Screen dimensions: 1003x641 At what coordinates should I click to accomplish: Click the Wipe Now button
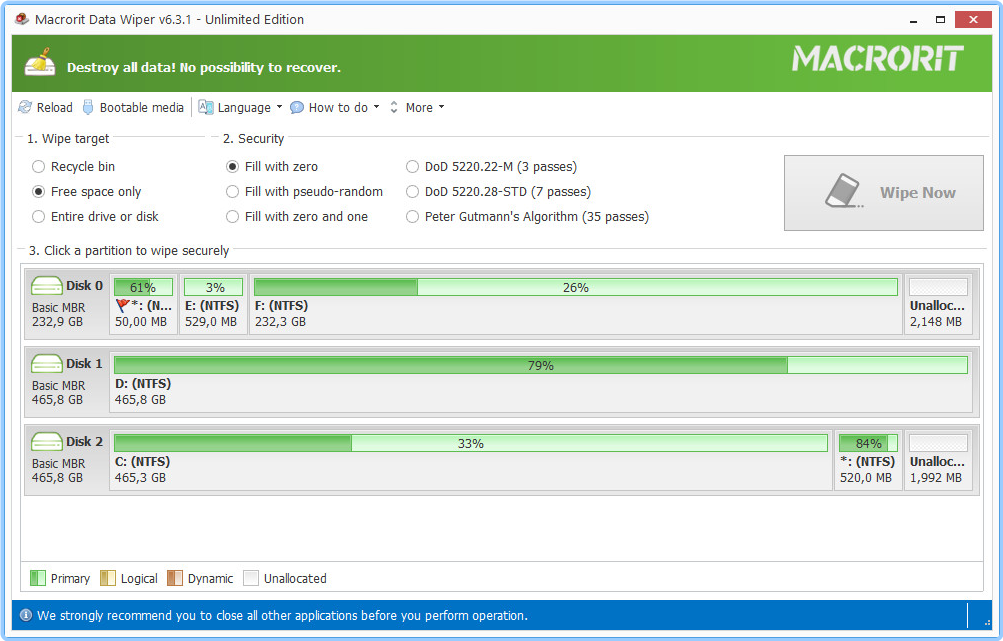883,193
